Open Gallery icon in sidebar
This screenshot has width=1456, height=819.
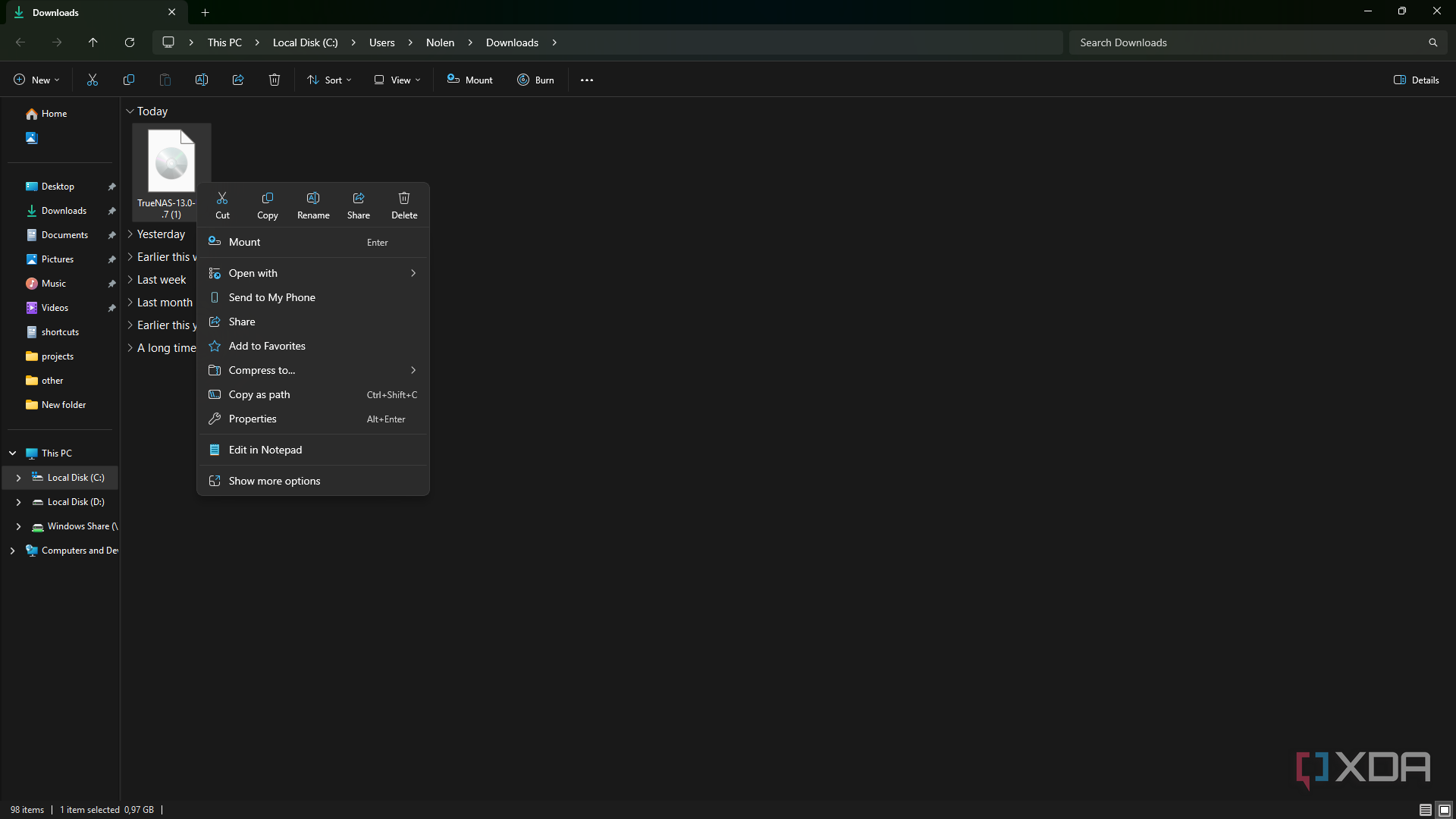click(31, 138)
